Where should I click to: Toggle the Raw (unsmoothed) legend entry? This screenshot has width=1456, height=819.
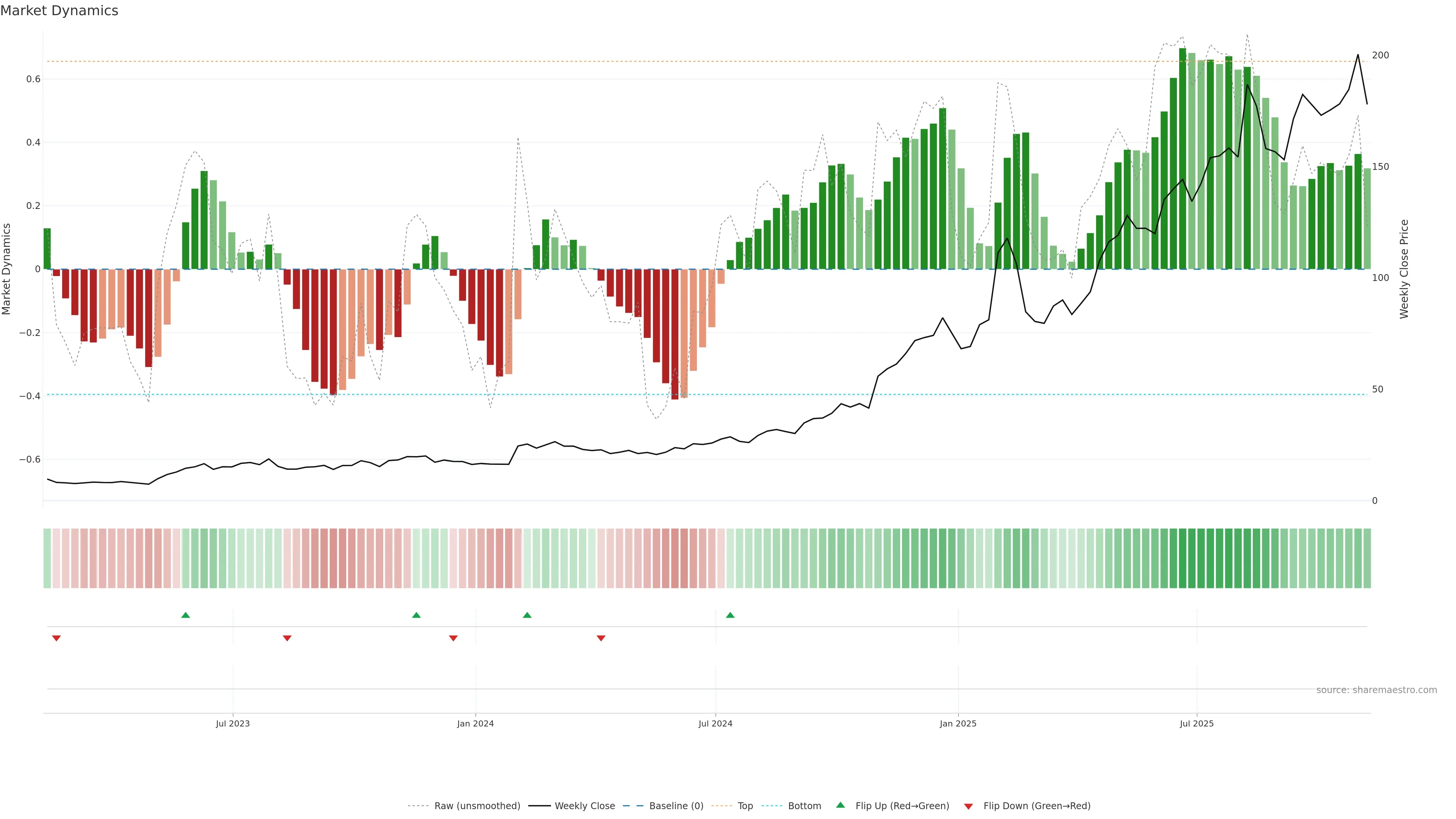click(x=477, y=806)
